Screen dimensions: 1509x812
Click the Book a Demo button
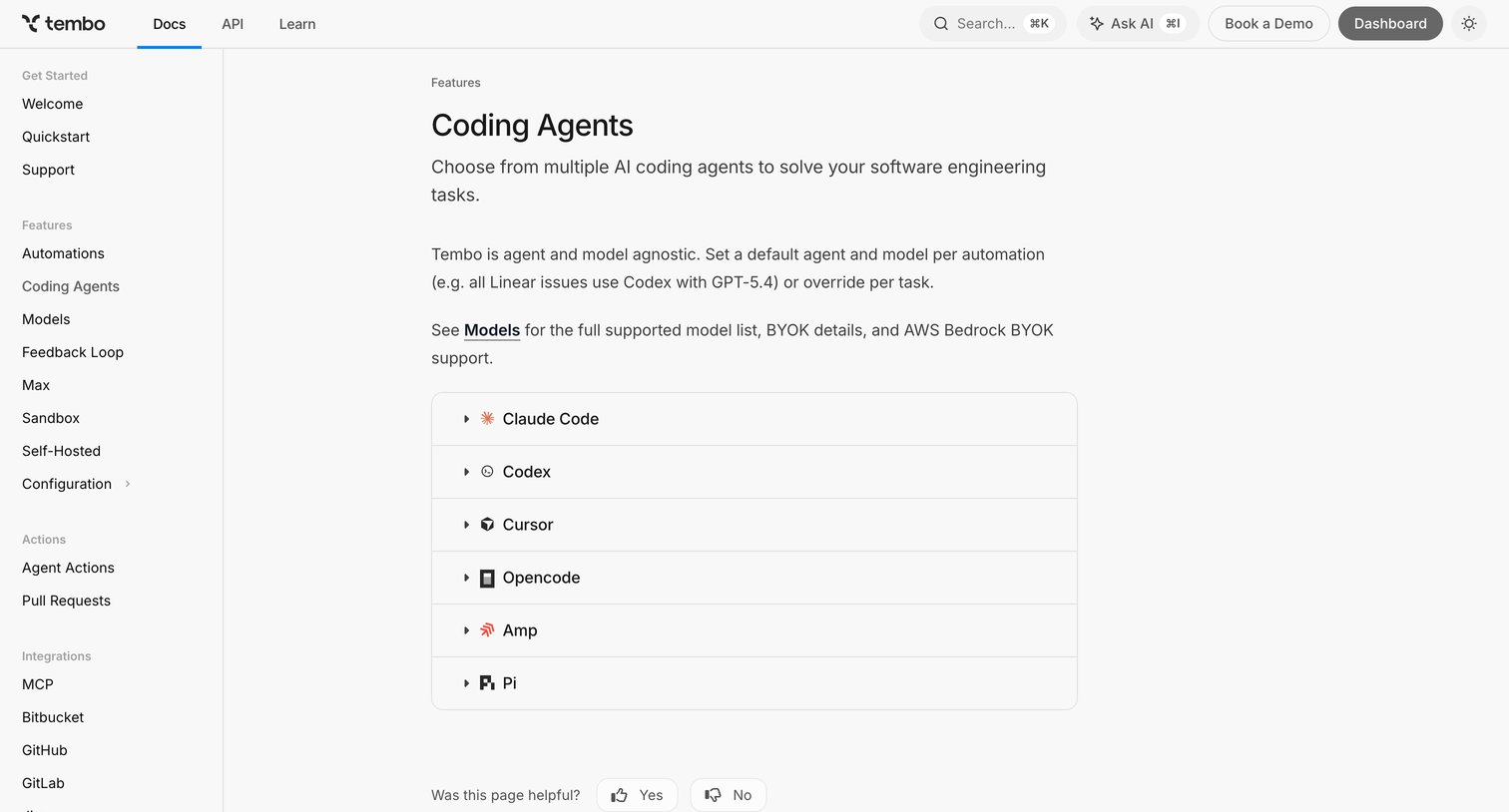pos(1268,23)
